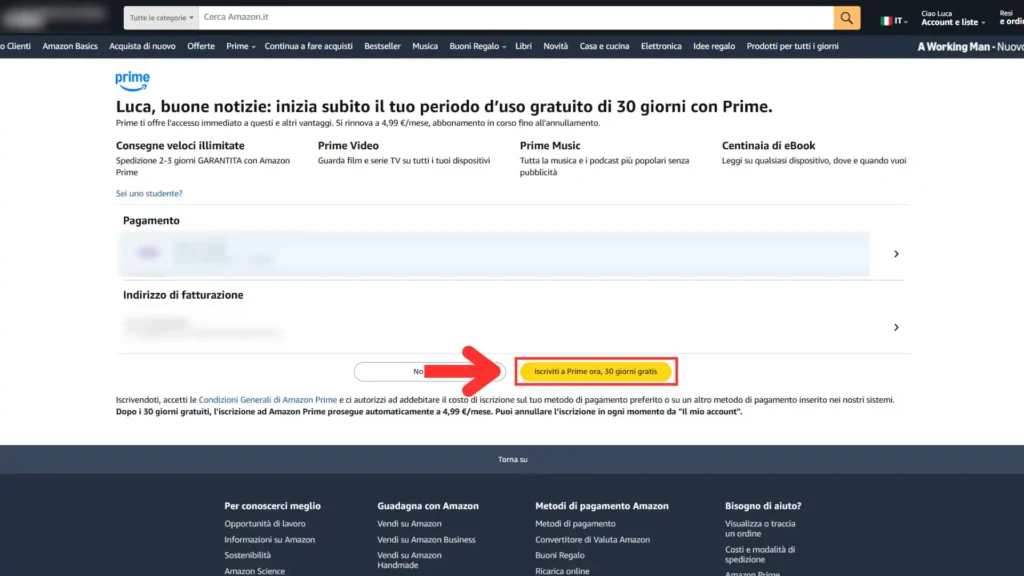Open the Elettronica category

(661, 46)
